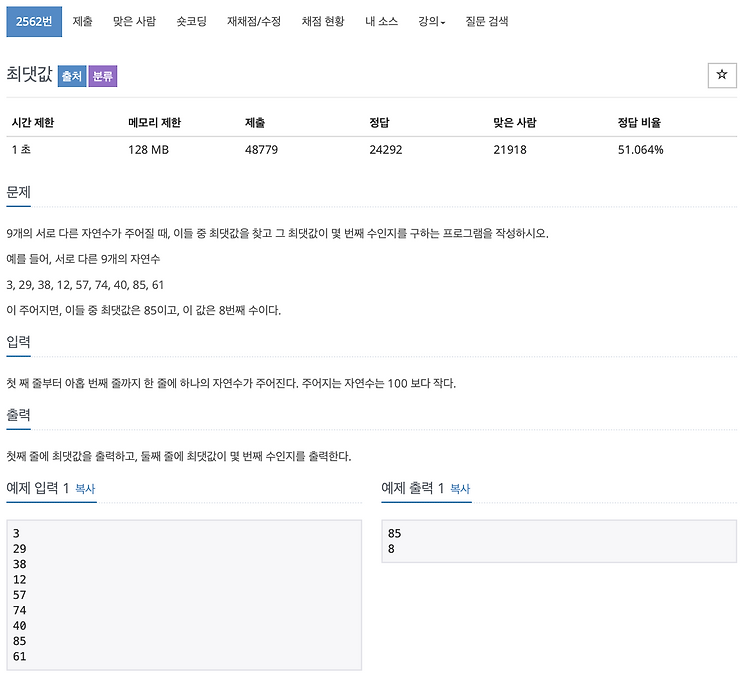Image resolution: width=750 pixels, height=679 pixels.
Task: Expand the 강의 dropdown menu
Action: point(431,22)
